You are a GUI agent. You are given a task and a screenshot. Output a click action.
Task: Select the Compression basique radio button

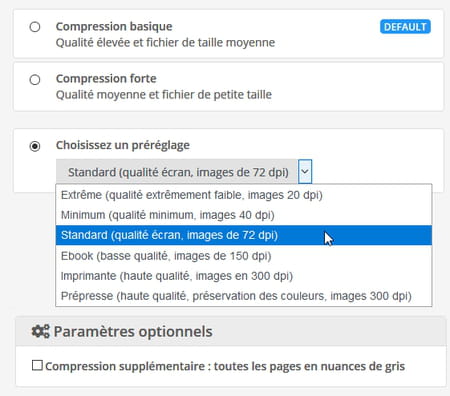[x=35, y=27]
